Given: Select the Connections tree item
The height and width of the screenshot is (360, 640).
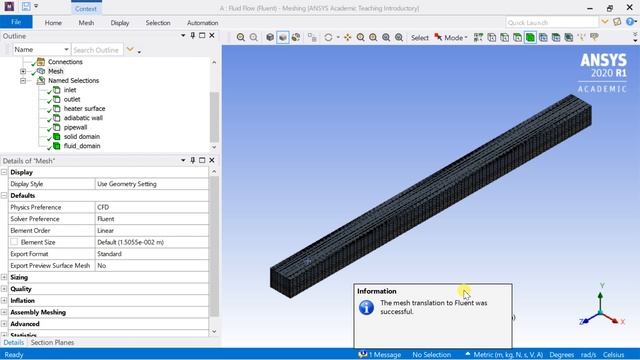Looking at the screenshot, I should 65,62.
